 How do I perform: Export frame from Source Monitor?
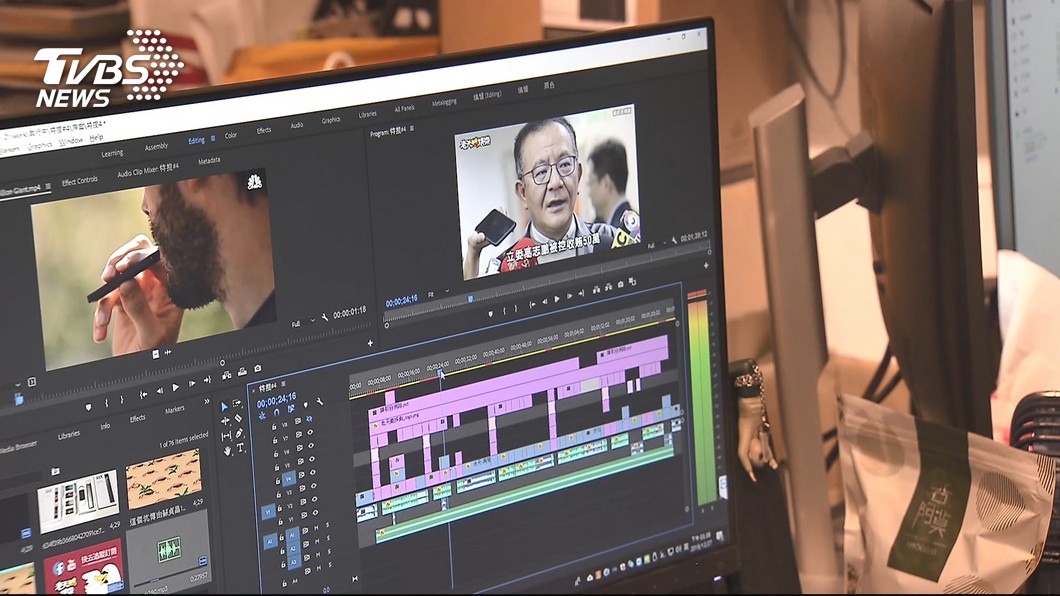click(258, 369)
